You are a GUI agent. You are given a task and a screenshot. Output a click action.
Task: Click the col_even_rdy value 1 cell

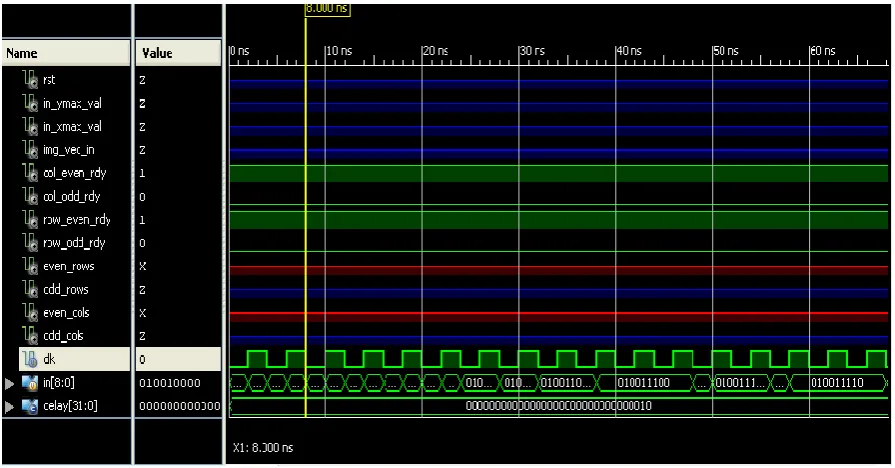coord(142,174)
